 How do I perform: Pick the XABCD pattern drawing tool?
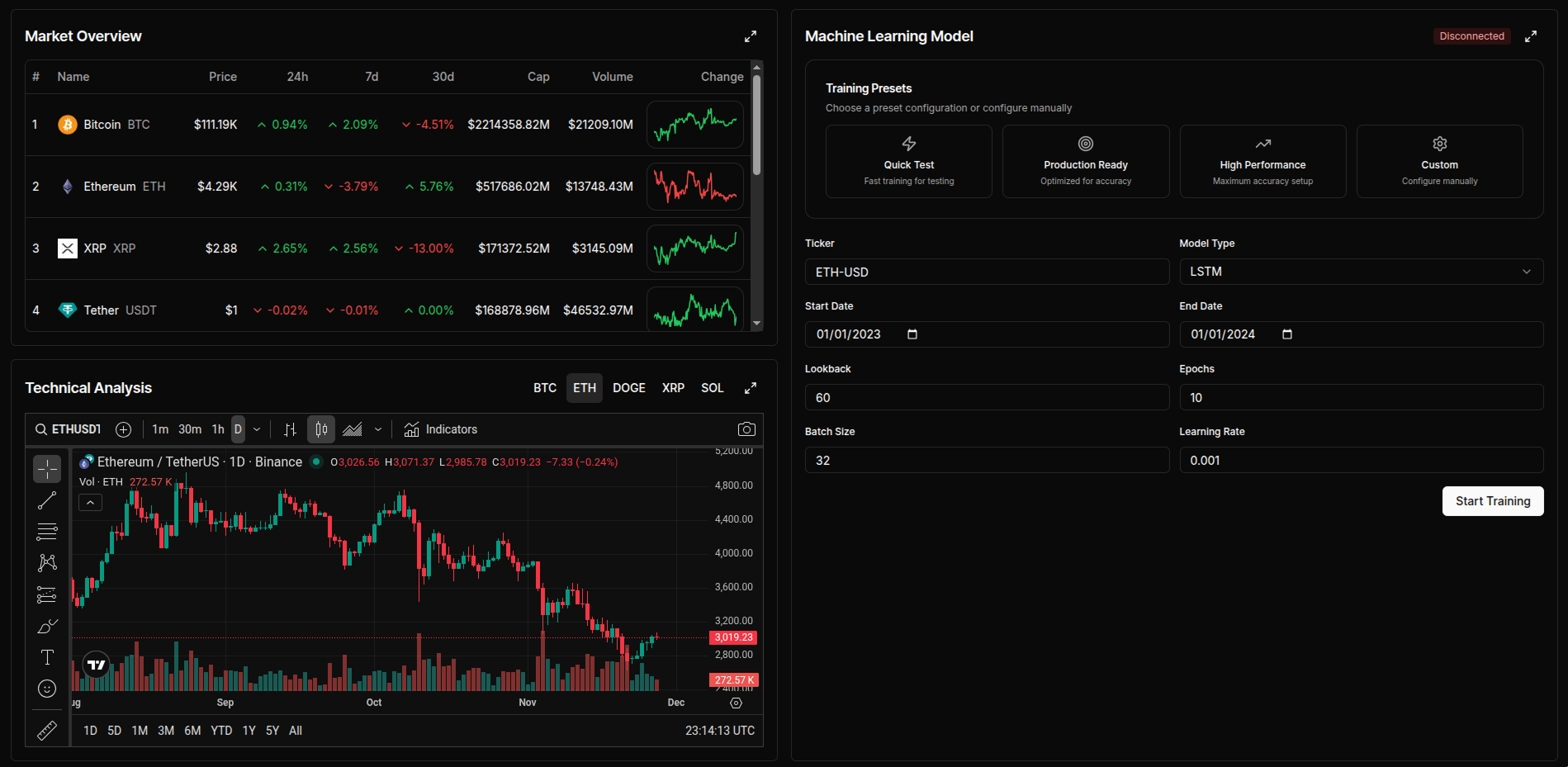47,562
